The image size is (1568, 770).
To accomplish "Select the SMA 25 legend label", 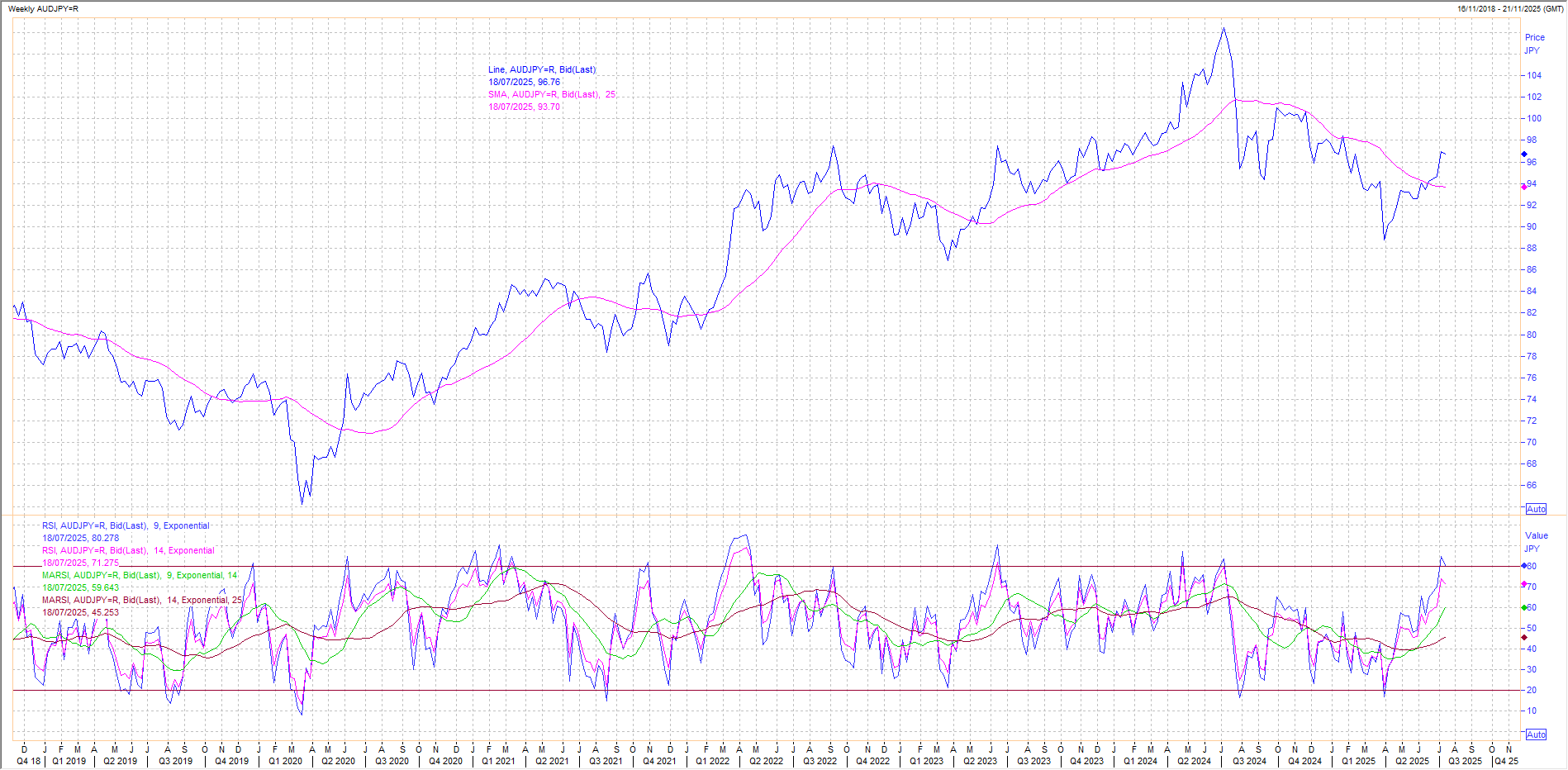I will coord(551,95).
